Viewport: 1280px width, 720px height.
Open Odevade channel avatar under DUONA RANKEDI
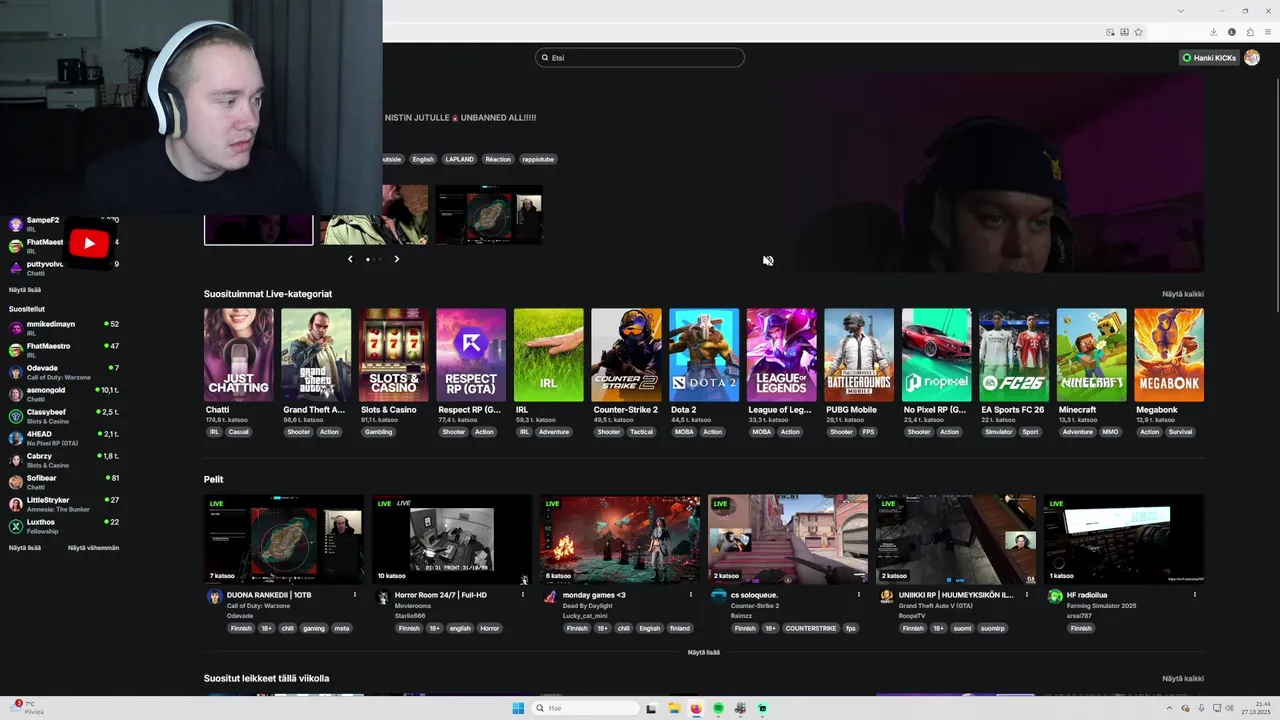click(214, 596)
